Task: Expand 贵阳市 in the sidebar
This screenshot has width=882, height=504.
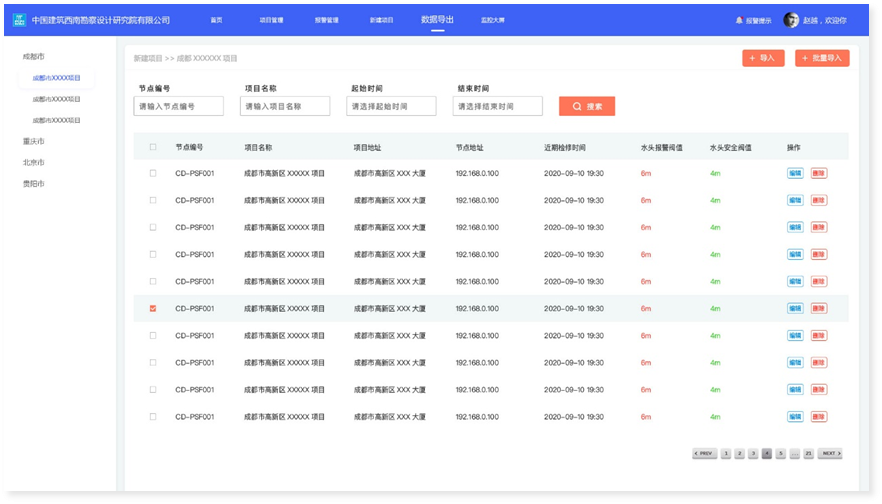Action: (x=34, y=183)
